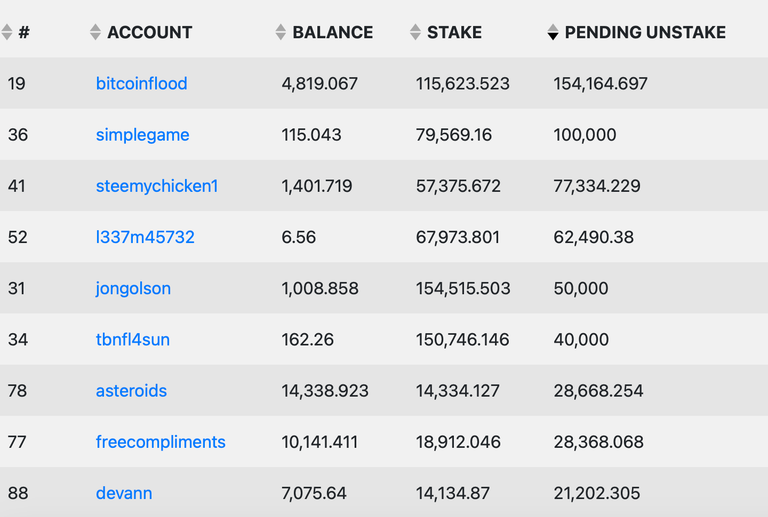The width and height of the screenshot is (768, 517).
Task: Open bitcoinflood account link
Action: pos(142,84)
